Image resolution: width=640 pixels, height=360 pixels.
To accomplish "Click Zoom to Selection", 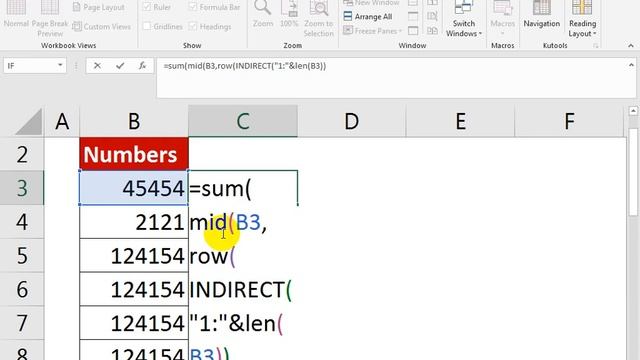I will 318,19.
